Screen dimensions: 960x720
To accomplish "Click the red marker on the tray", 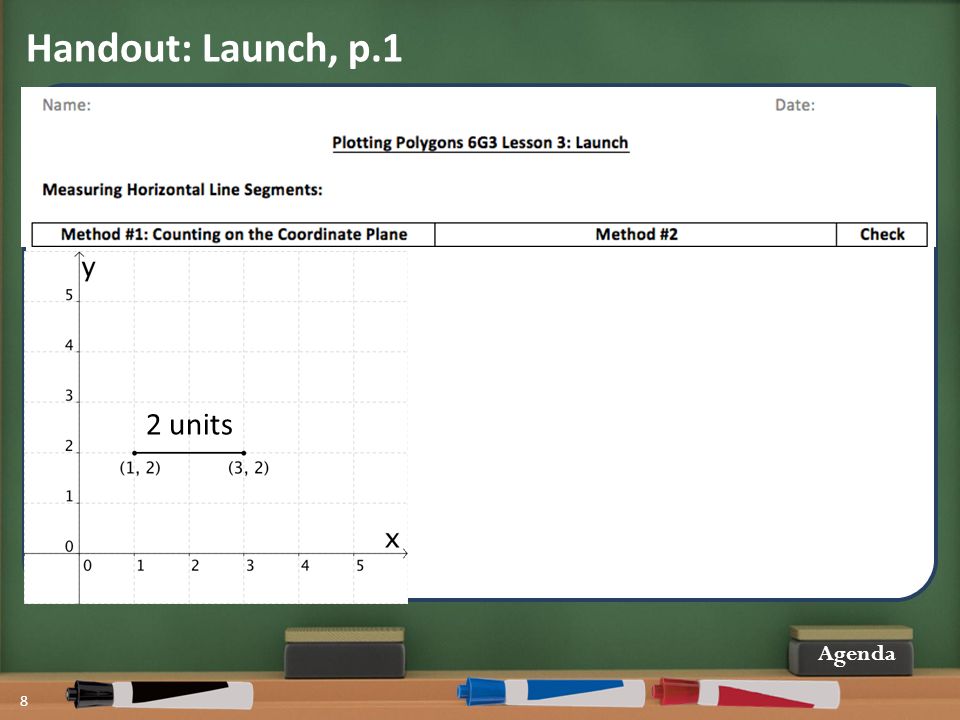I will pyautogui.click(x=745, y=694).
